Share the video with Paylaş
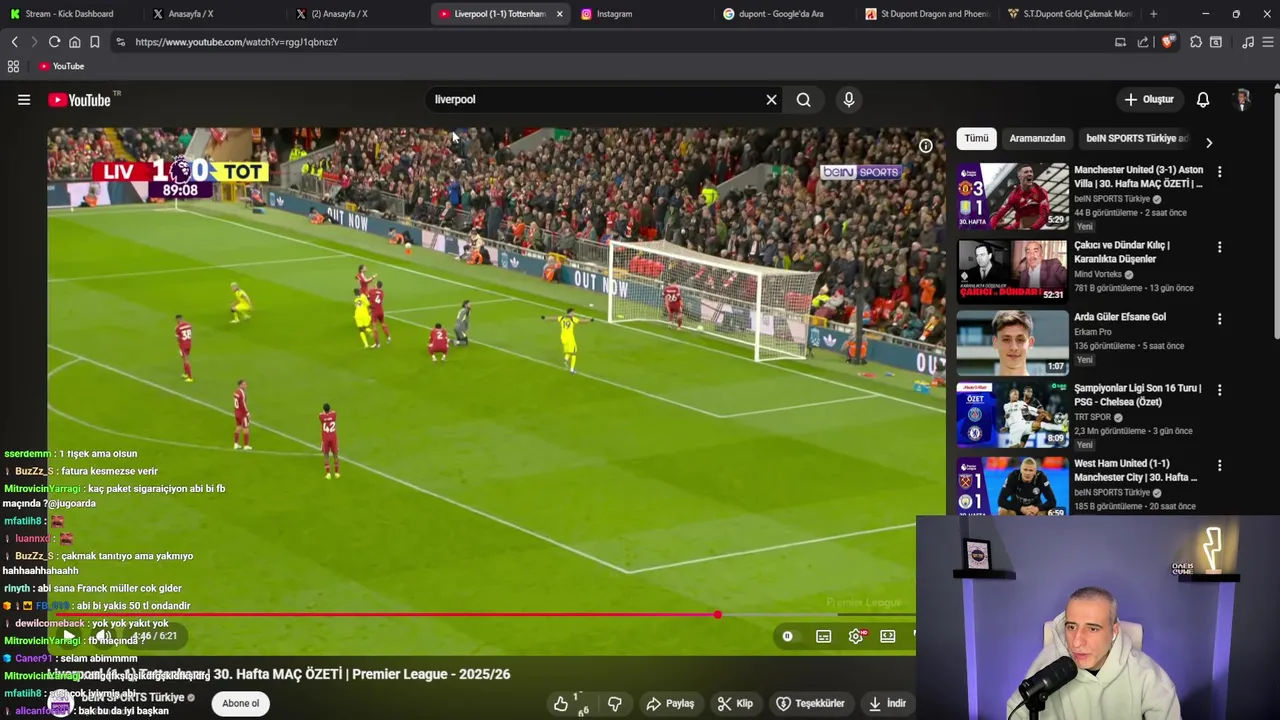 (x=670, y=703)
